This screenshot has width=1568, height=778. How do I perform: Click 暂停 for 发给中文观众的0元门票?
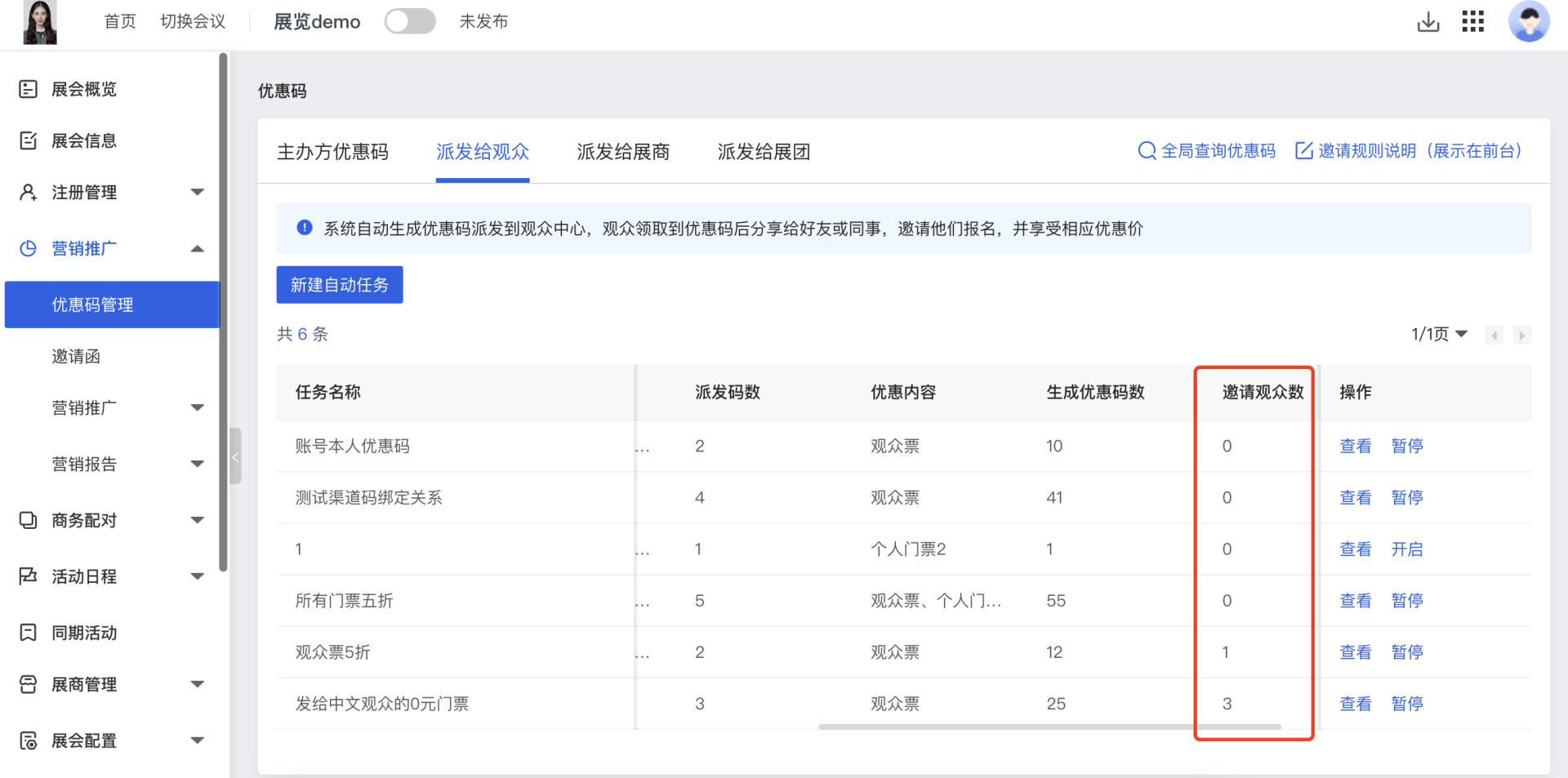1407,703
